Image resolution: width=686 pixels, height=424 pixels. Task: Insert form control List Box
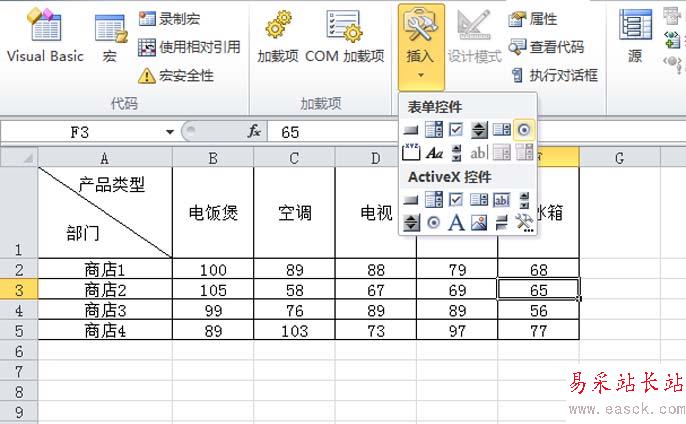tap(501, 130)
